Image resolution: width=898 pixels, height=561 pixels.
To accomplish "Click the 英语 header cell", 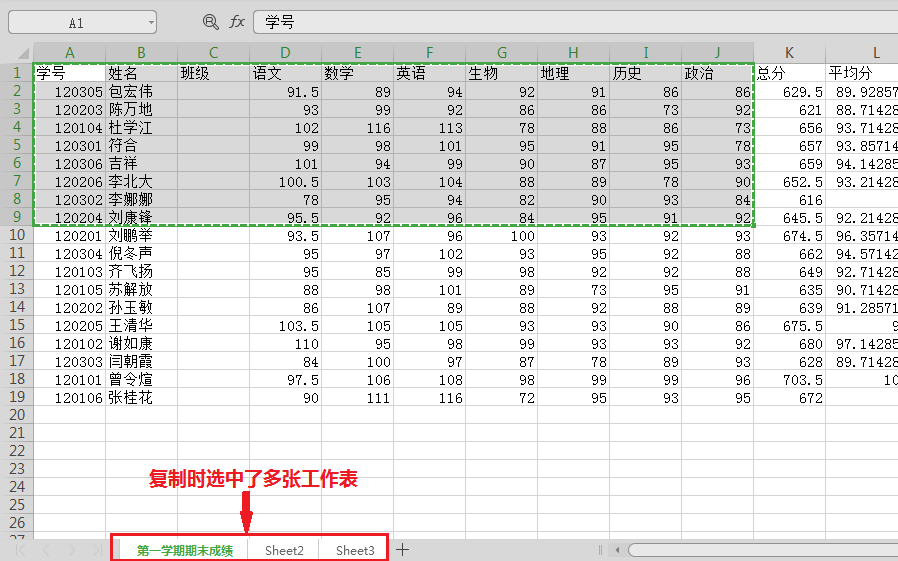I will coord(430,73).
